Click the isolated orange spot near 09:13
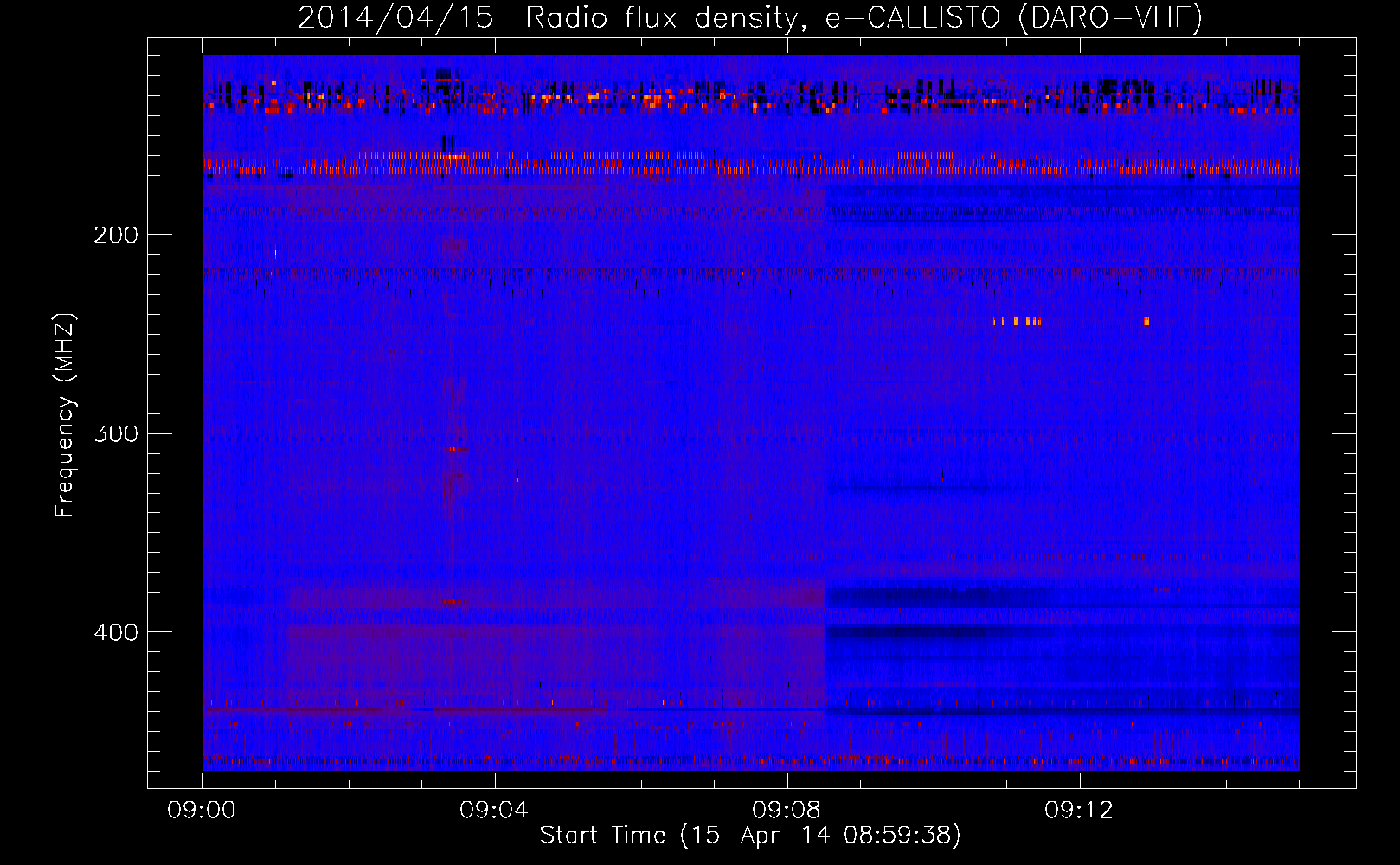Viewport: 1400px width, 865px height. [x=1146, y=321]
